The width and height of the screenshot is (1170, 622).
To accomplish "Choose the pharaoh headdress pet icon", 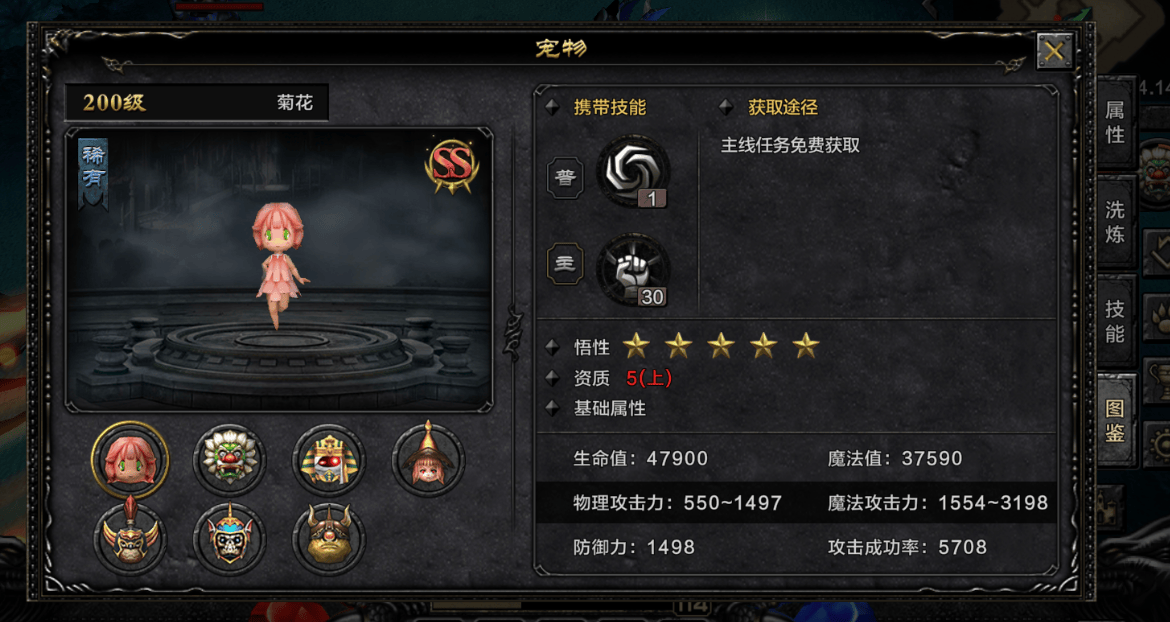I will point(329,460).
